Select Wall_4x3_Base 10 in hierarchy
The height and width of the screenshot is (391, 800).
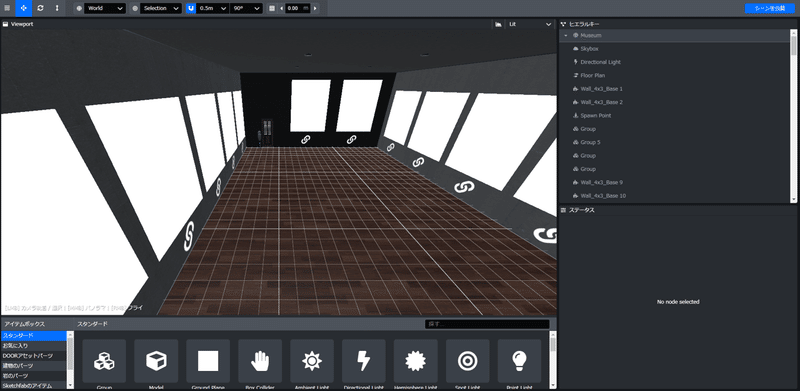pos(674,196)
